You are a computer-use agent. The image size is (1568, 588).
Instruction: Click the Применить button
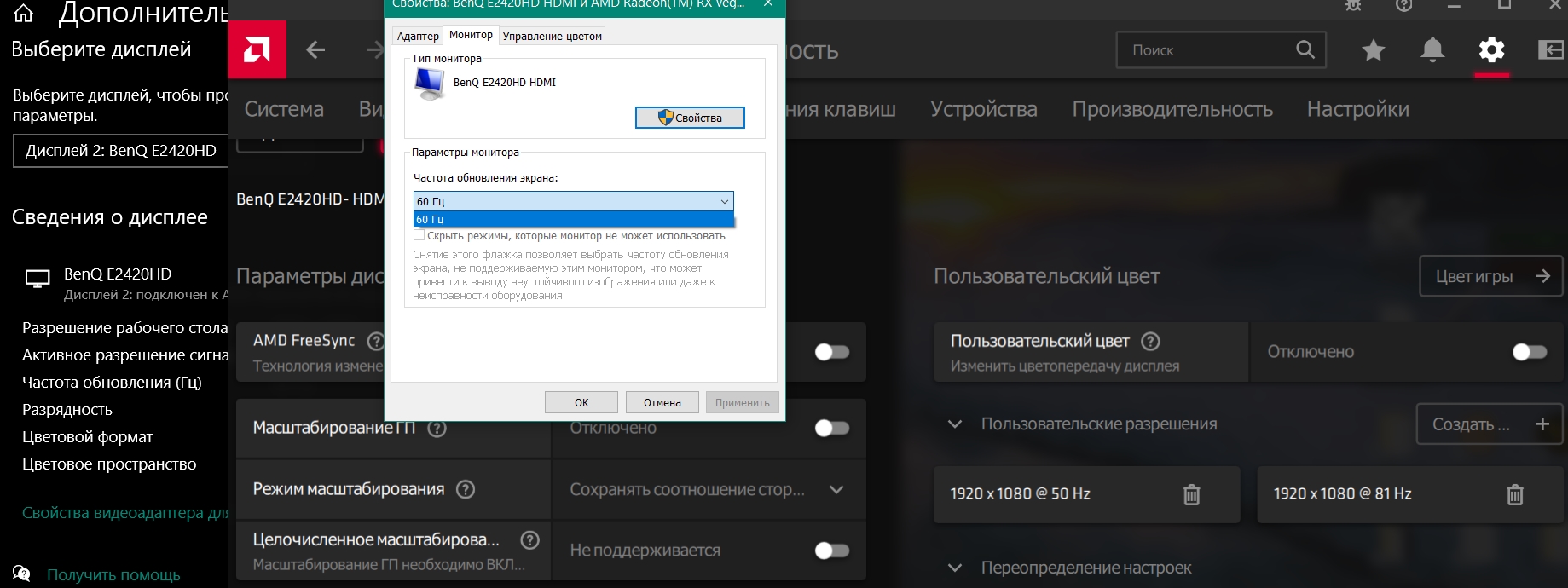(743, 402)
